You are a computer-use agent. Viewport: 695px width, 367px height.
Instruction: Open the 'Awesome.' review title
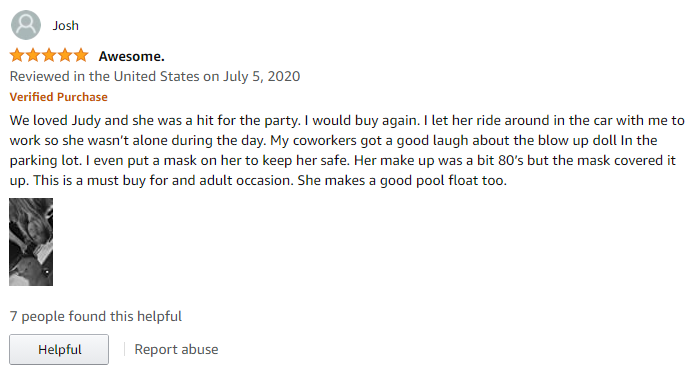131,56
